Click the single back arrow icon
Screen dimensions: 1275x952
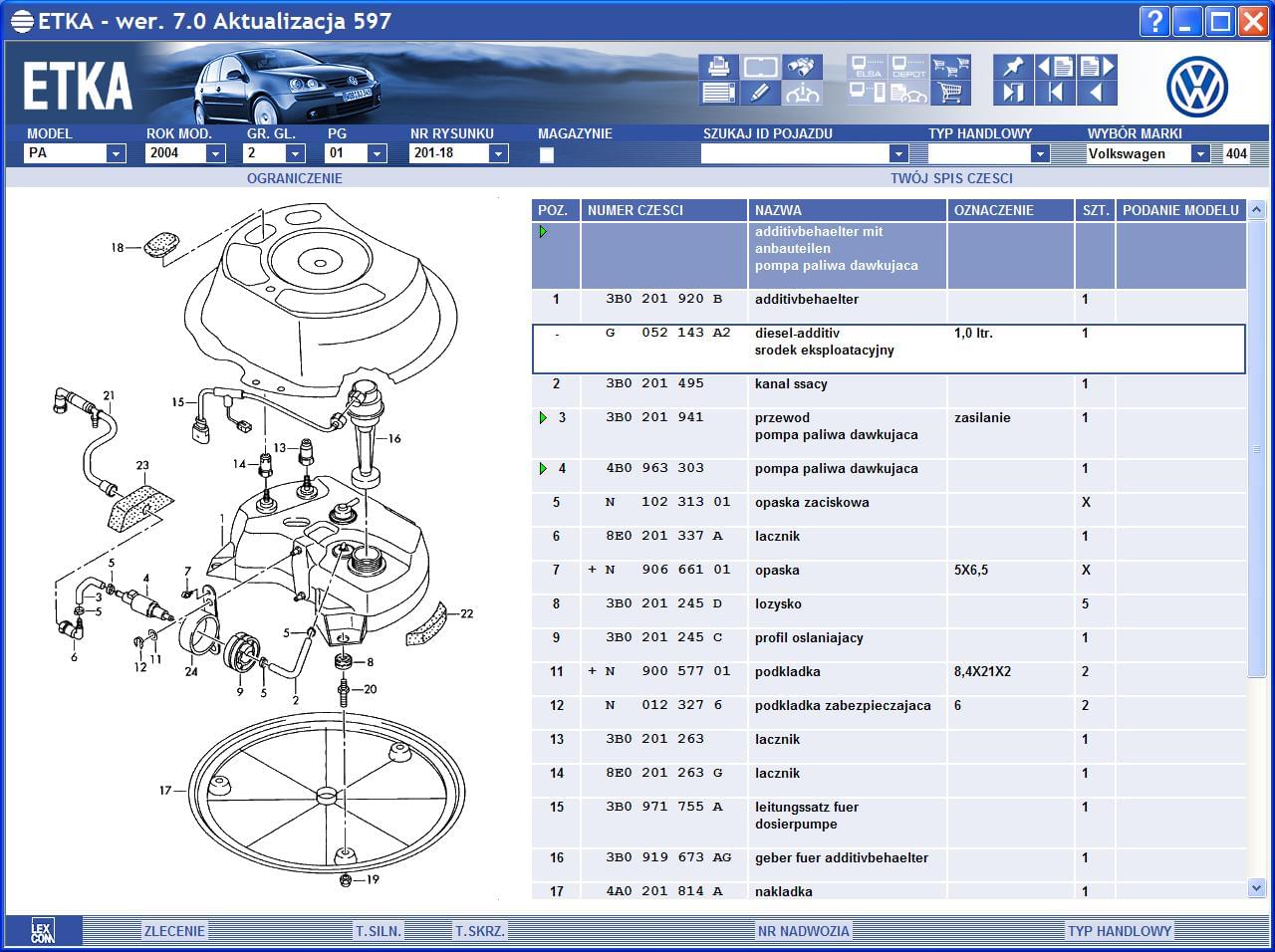click(x=1097, y=94)
